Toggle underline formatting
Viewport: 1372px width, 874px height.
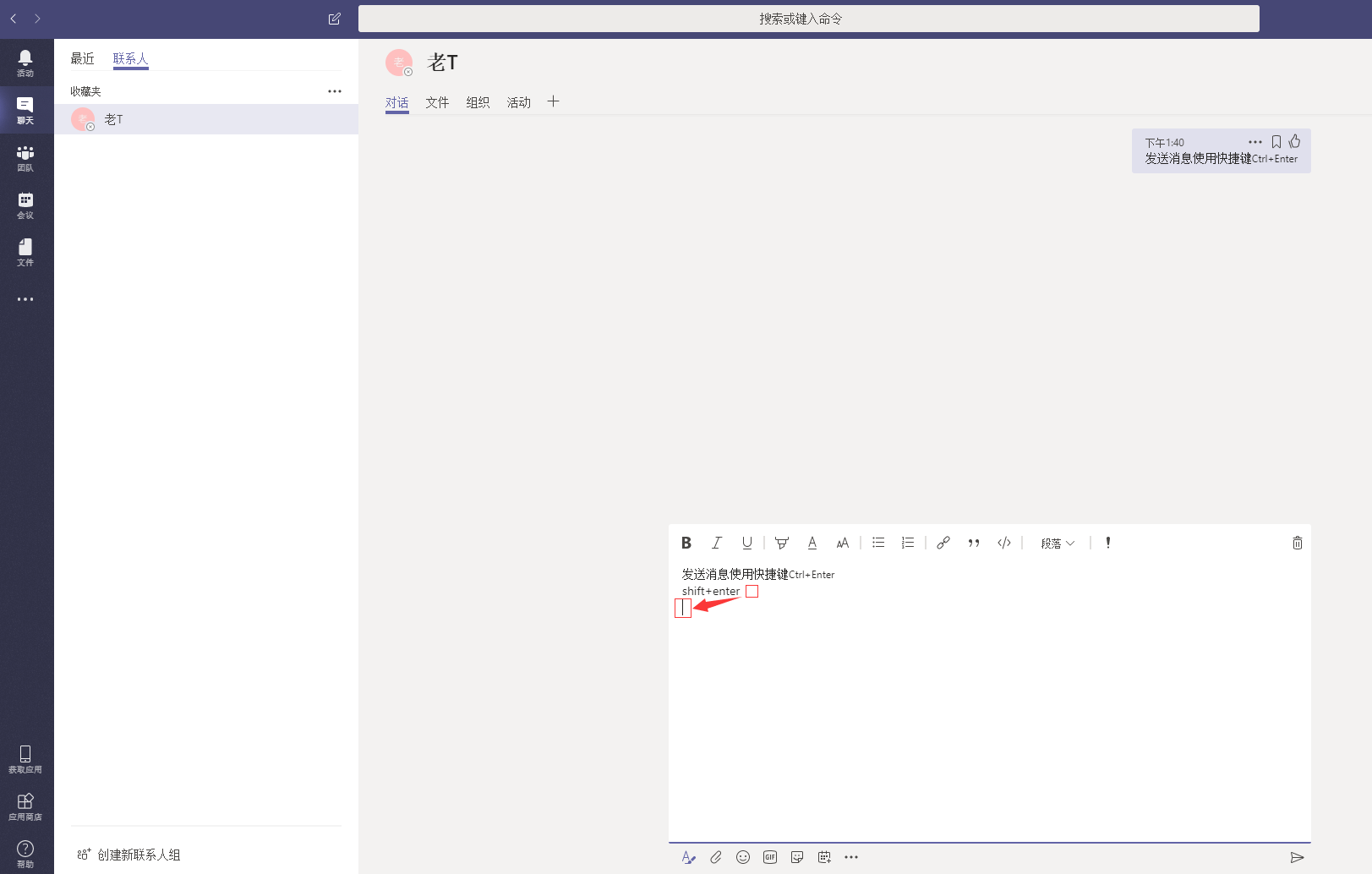coord(747,543)
